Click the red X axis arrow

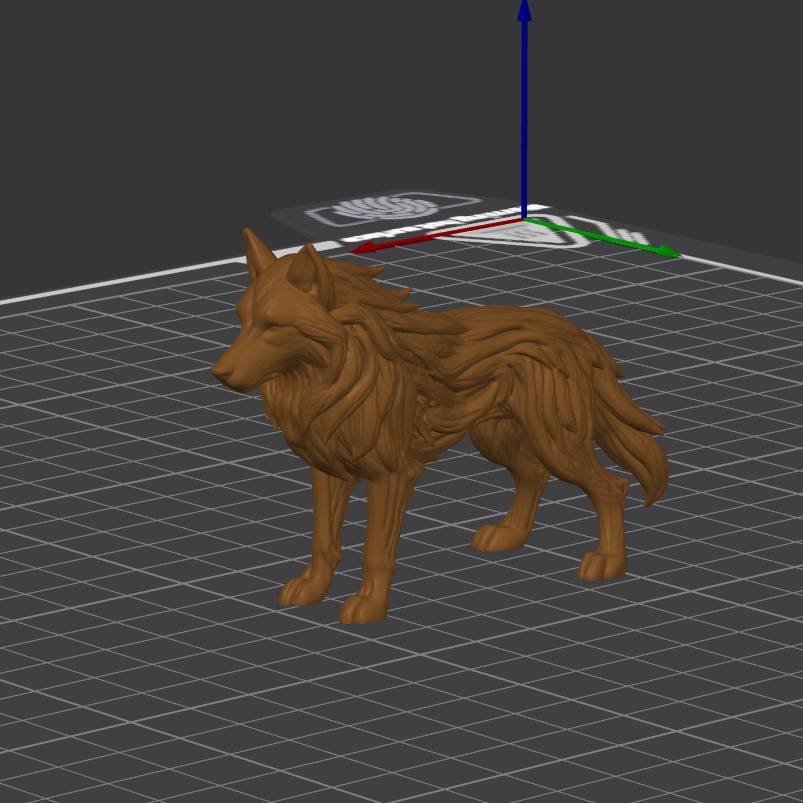437,236
